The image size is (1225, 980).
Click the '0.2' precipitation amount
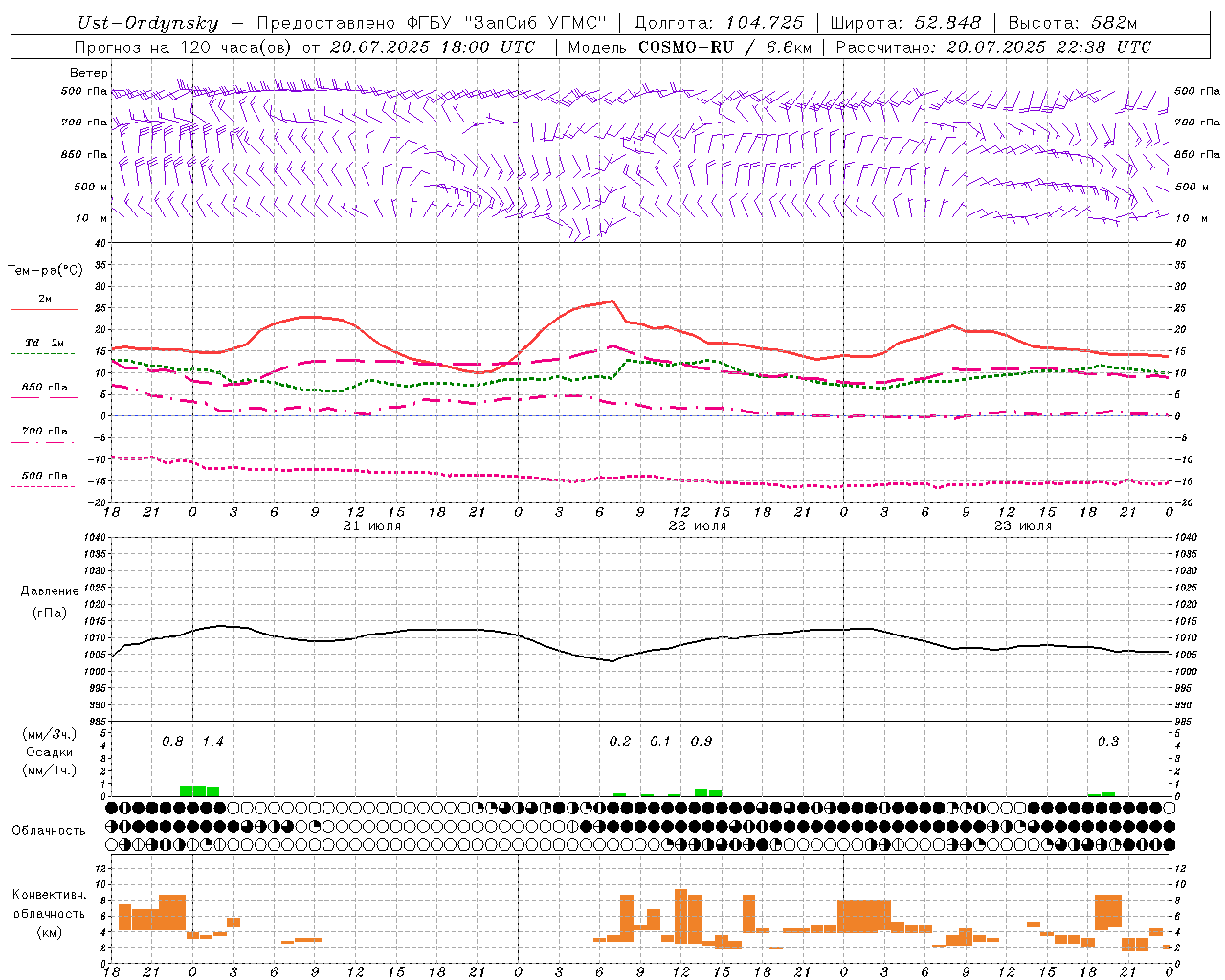(x=620, y=741)
